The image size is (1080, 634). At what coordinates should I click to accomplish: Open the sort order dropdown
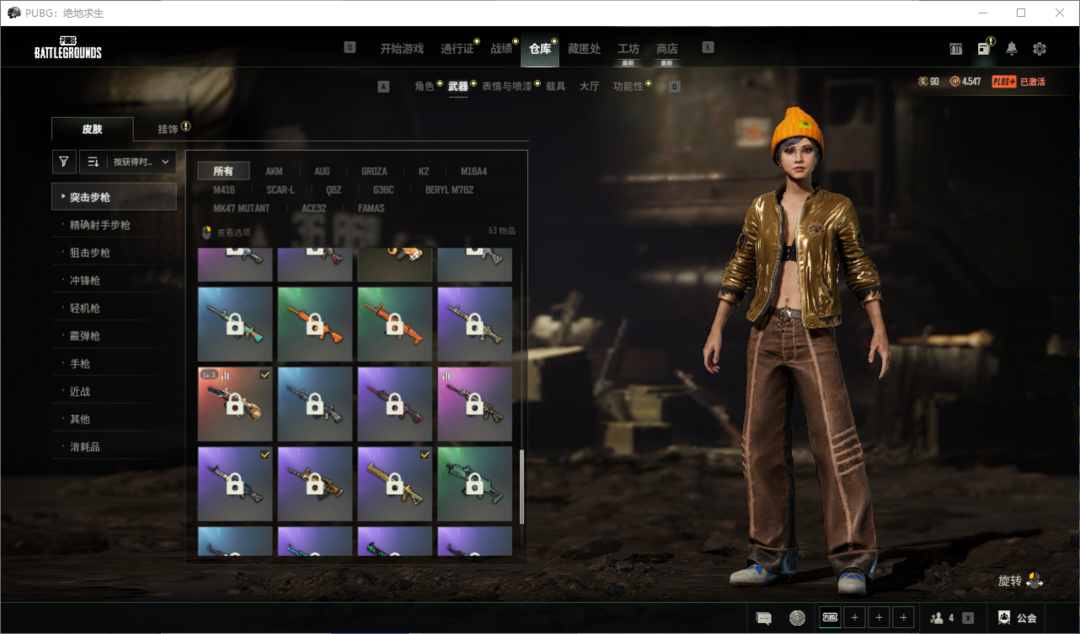pyautogui.click(x=128, y=161)
